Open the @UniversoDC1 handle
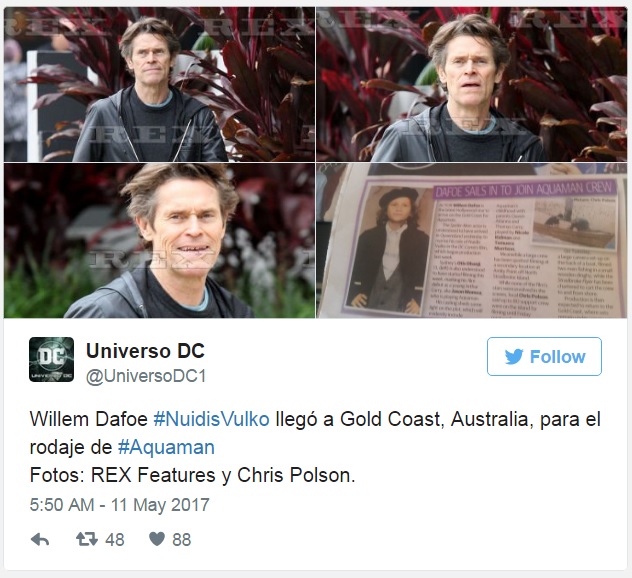The width and height of the screenshot is (632, 578). [x=146, y=376]
